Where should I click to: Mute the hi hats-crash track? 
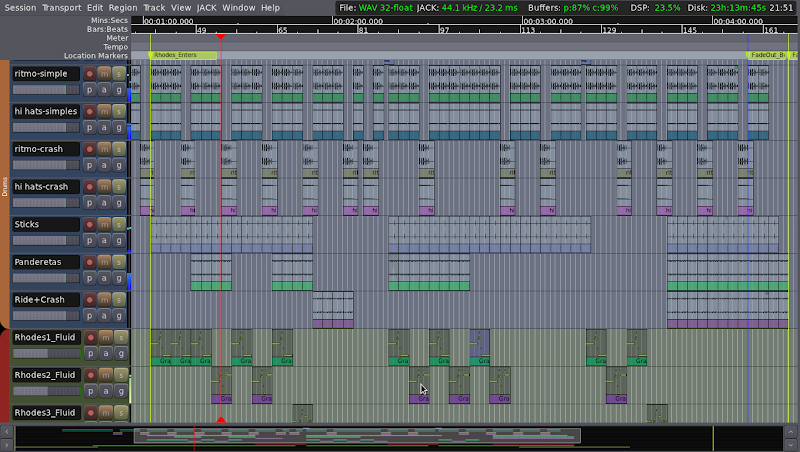[104, 187]
